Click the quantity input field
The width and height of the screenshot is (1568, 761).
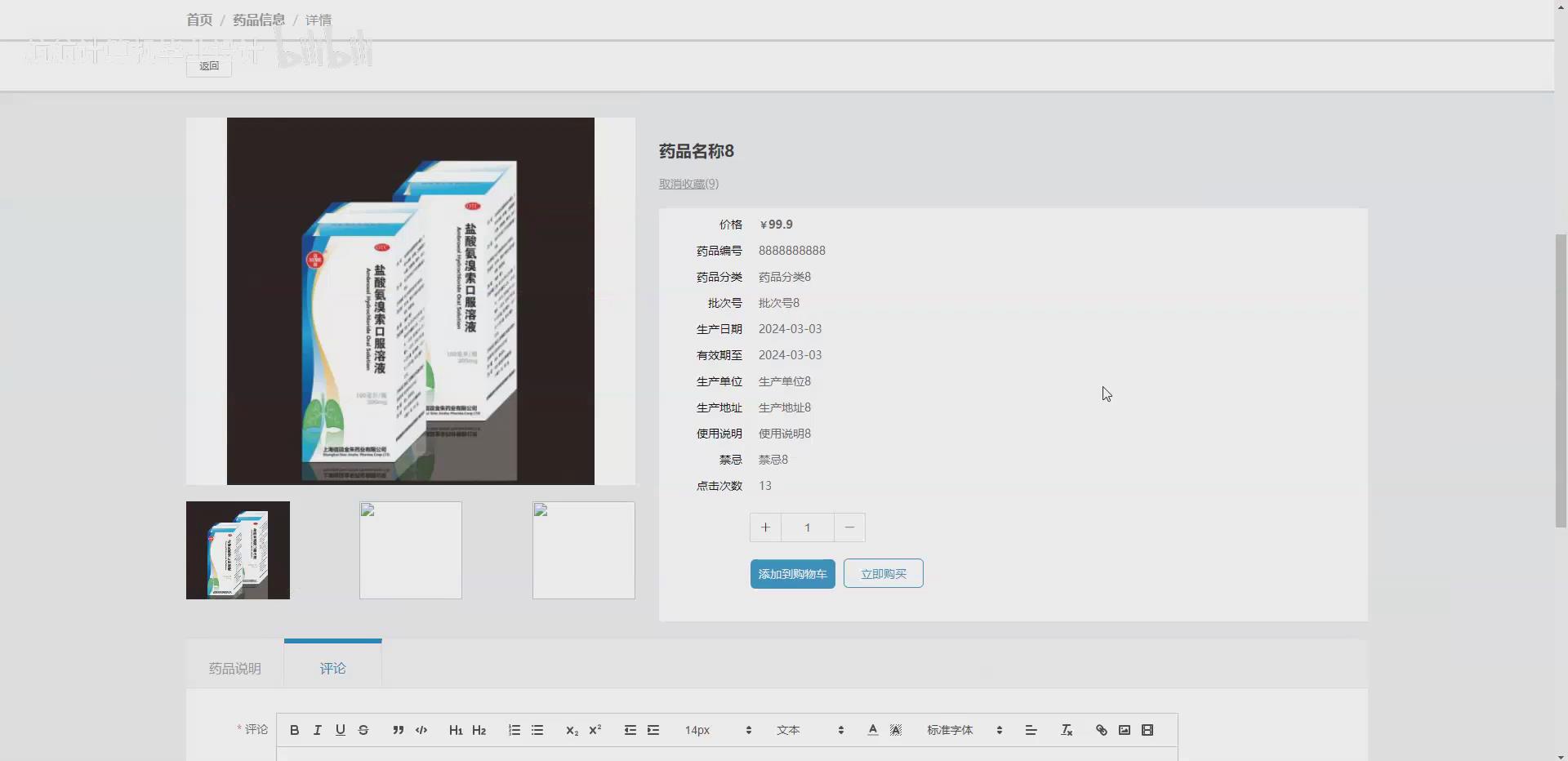(808, 527)
